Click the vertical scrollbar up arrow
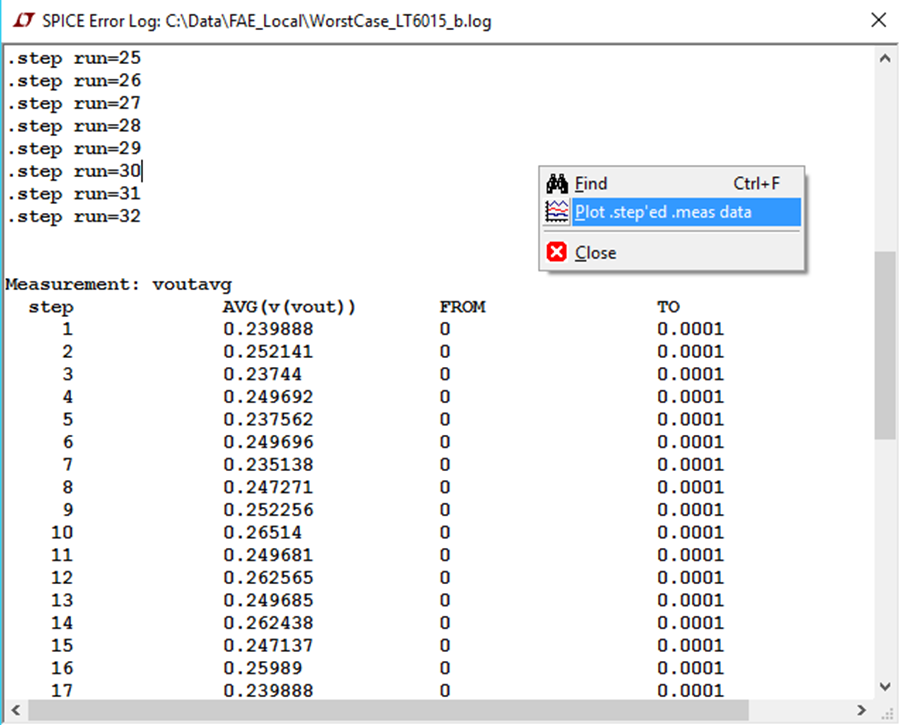The height and width of the screenshot is (725, 900). tap(884, 57)
